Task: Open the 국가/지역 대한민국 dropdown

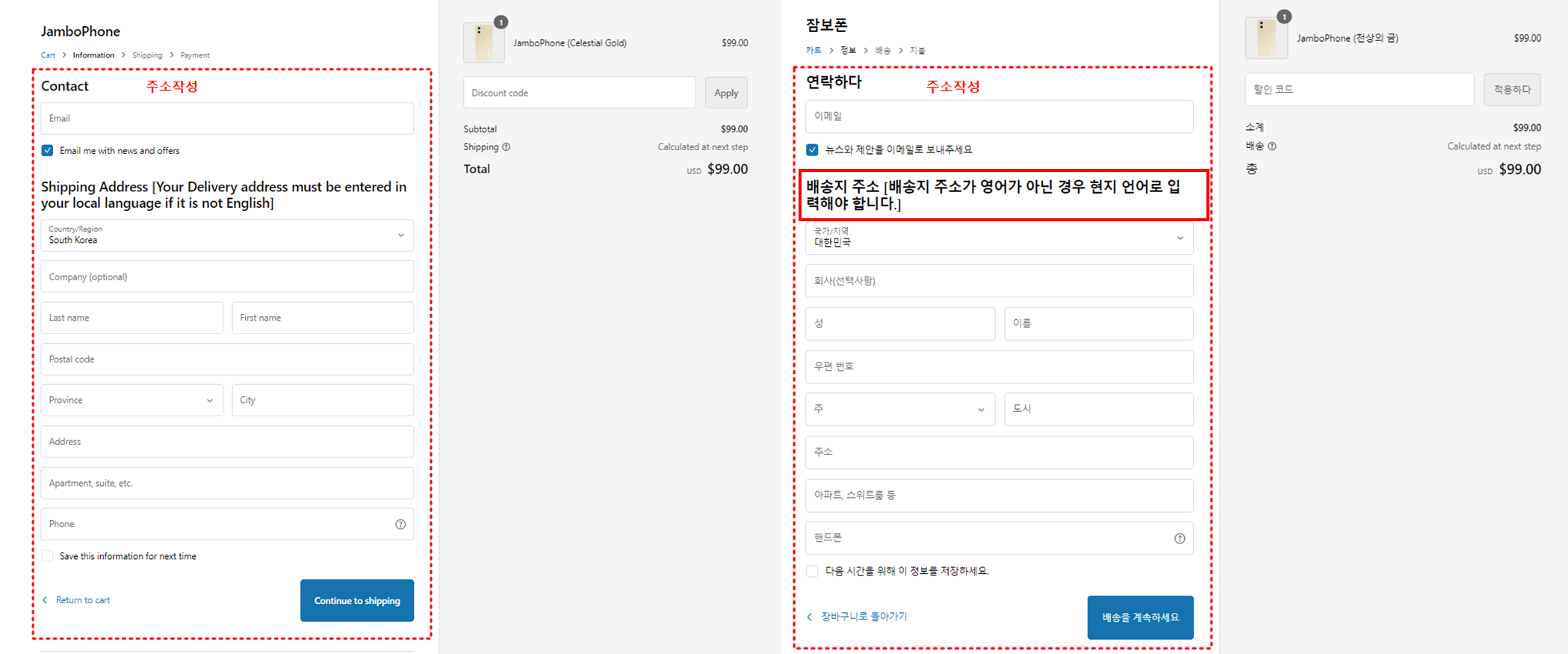Action: coord(1000,238)
